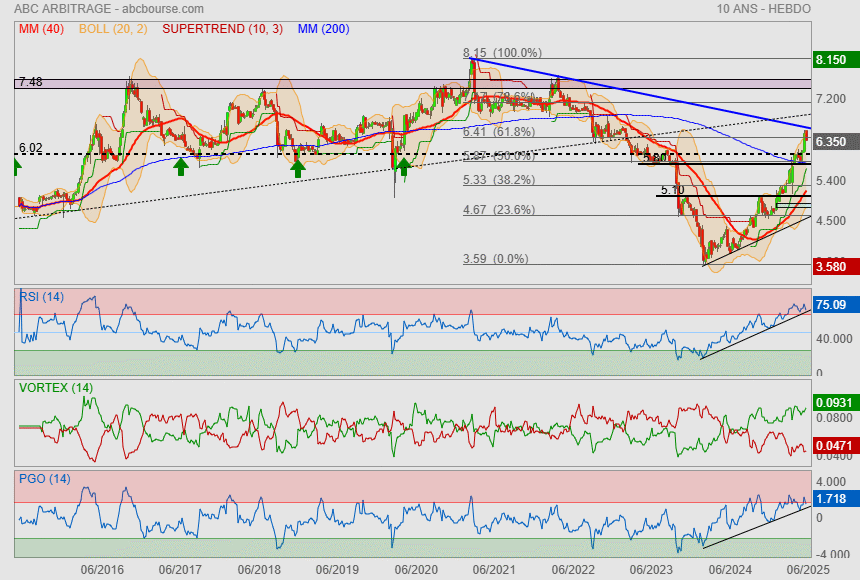Select the MM (200) legend label
Image resolution: width=860 pixels, height=580 pixels.
323,29
